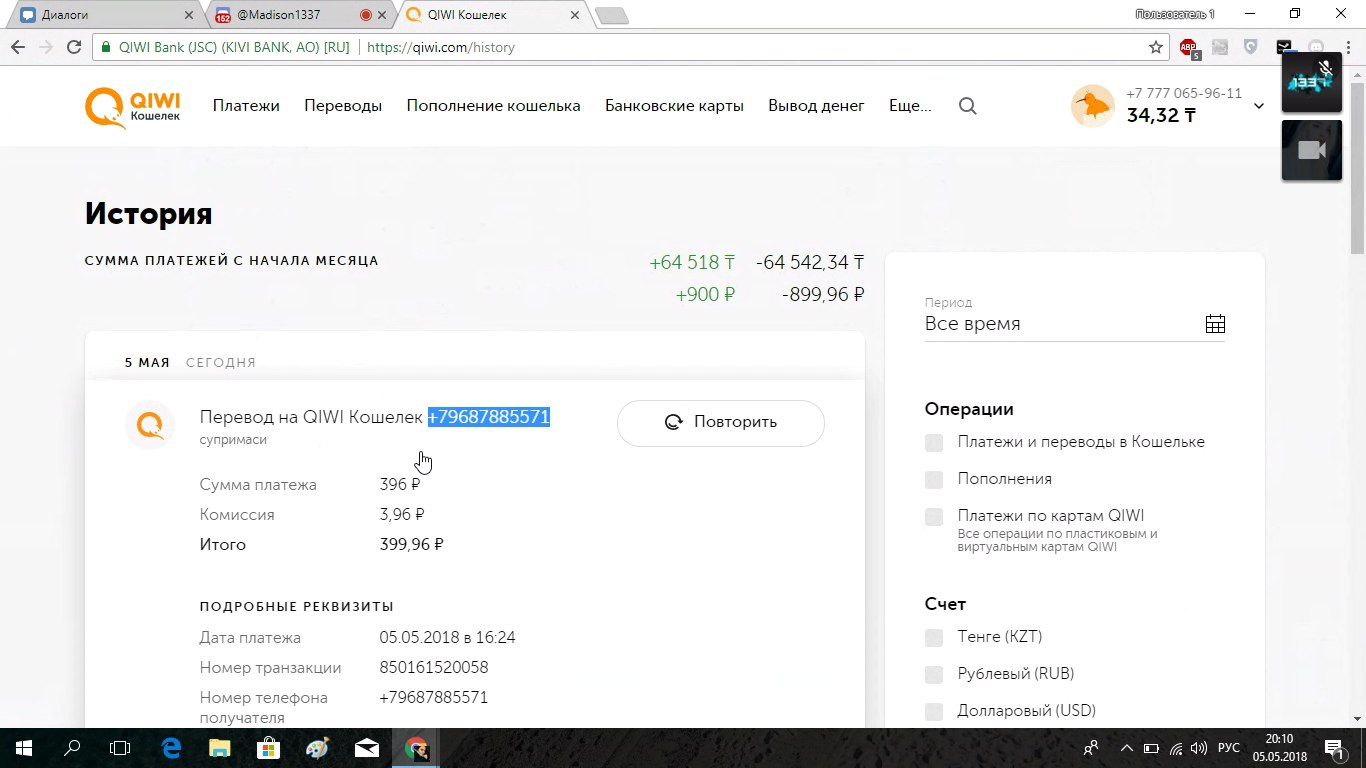Click the РУС language indicator
1366x768 pixels.
tap(1229, 748)
